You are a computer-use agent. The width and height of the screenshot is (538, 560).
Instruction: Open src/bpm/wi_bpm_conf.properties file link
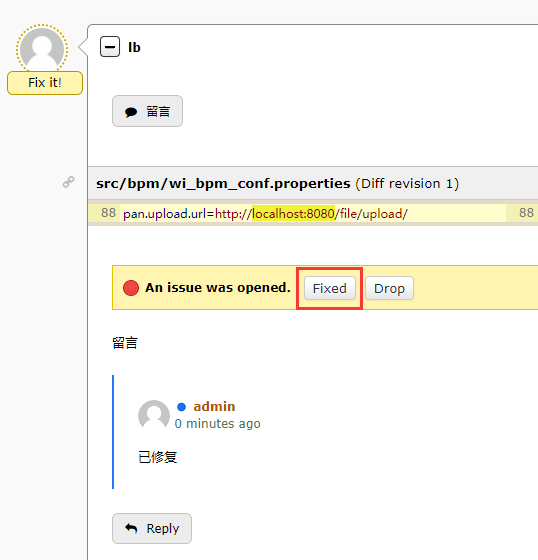pos(223,184)
